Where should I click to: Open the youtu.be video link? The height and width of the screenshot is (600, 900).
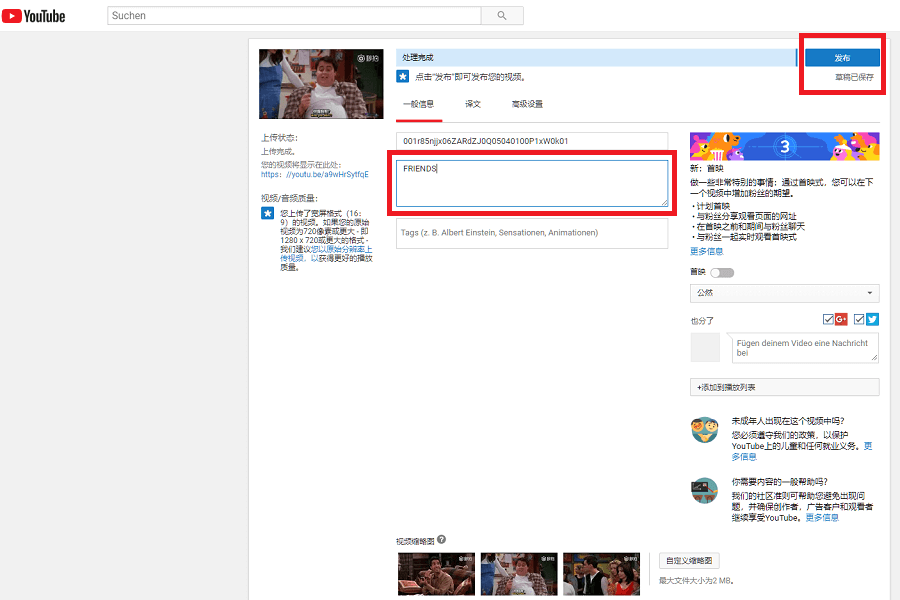tap(315, 175)
